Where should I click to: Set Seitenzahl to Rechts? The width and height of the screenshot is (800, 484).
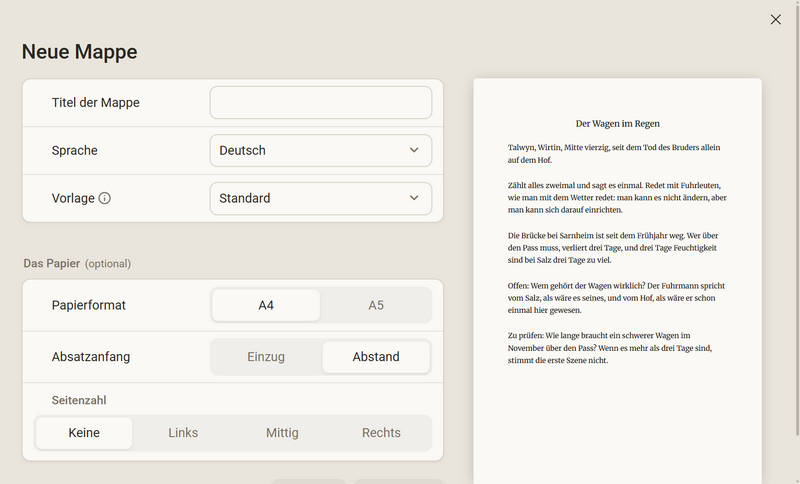(x=381, y=433)
